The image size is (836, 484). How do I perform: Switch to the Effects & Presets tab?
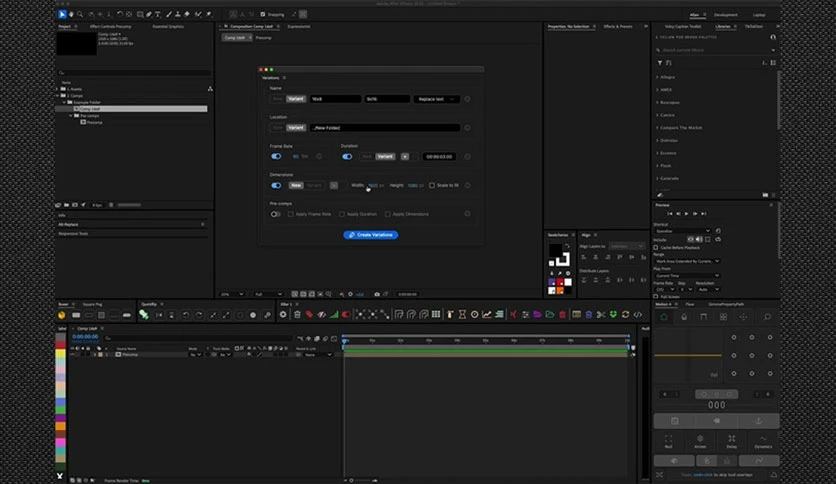(618, 27)
